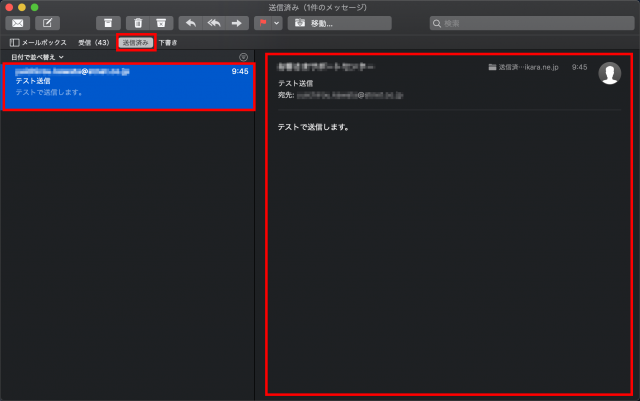The width and height of the screenshot is (640, 401).
Task: Archive the selected message
Action: pos(108,22)
